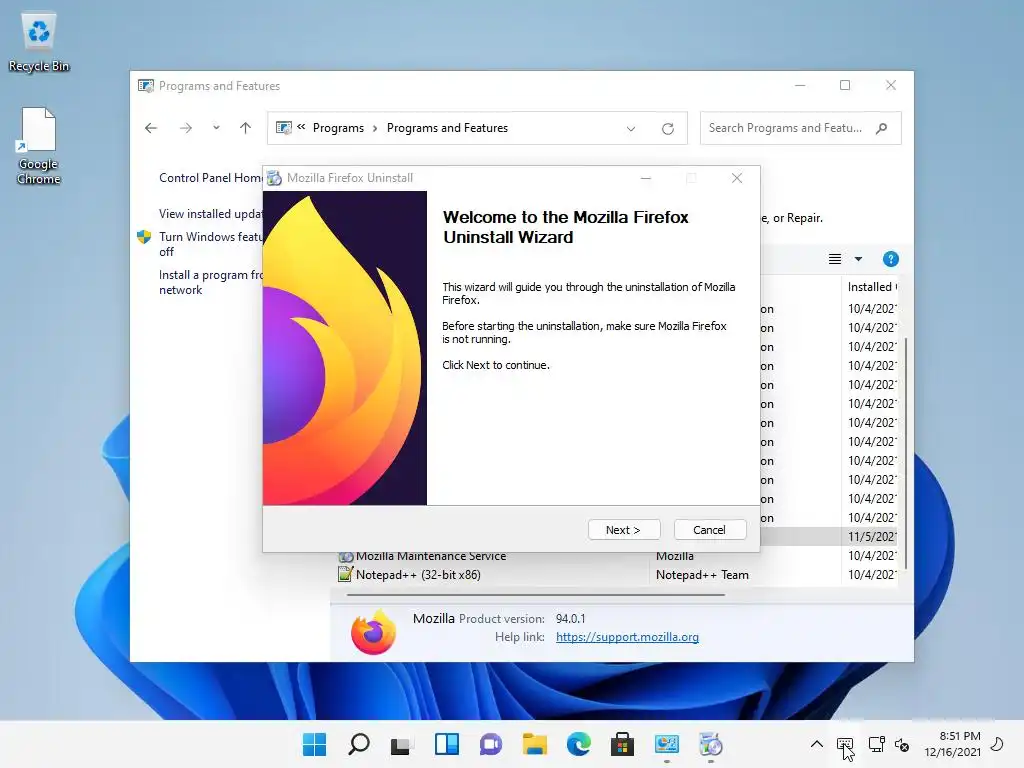Go back in Programs and Features window
The image size is (1024, 768).
[x=151, y=128]
